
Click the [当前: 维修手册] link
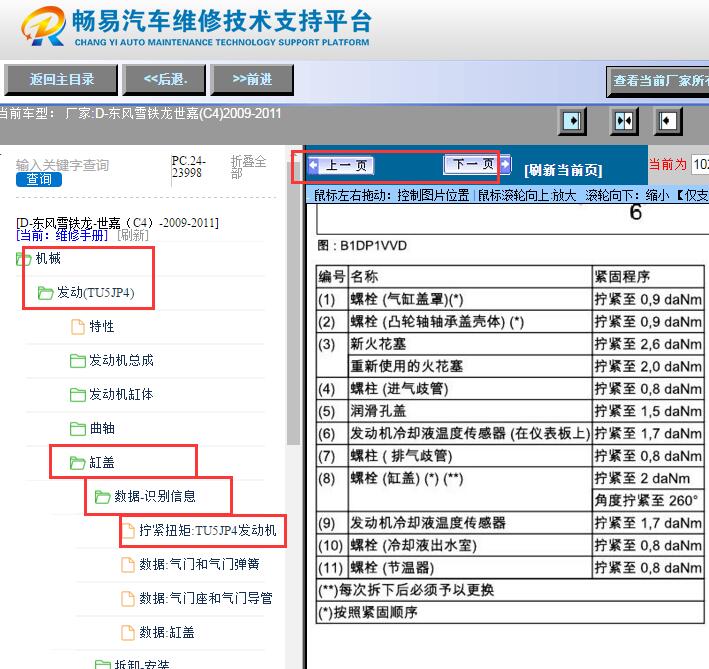pos(62,236)
